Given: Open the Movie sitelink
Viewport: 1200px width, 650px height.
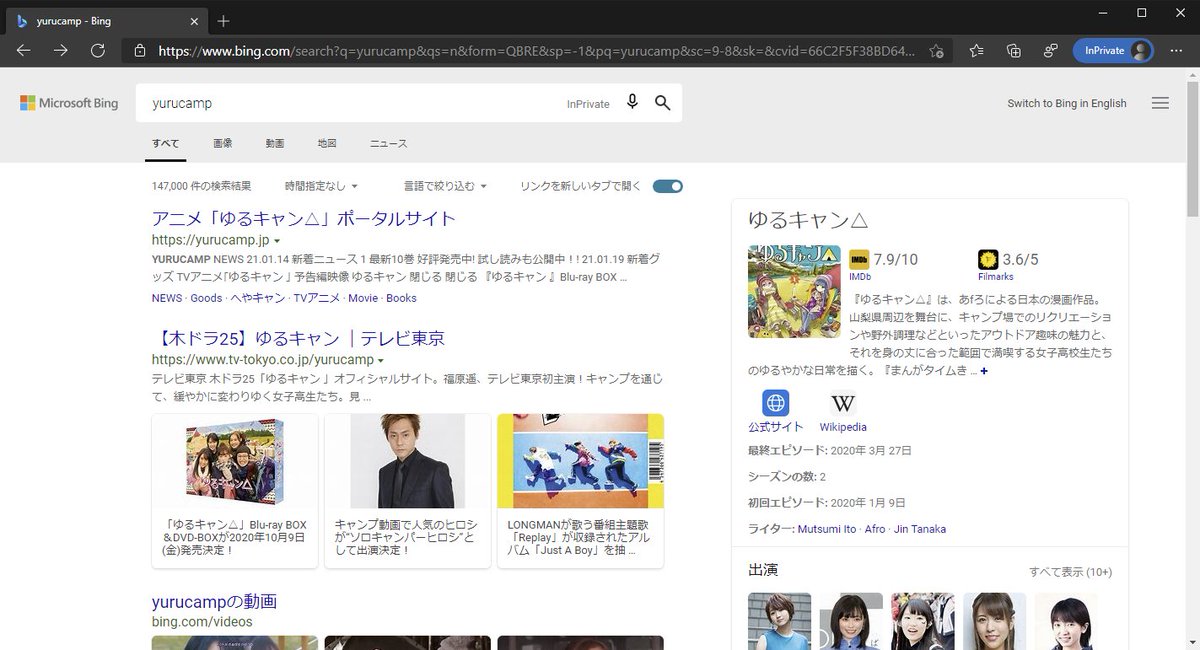Looking at the screenshot, I should tap(363, 298).
